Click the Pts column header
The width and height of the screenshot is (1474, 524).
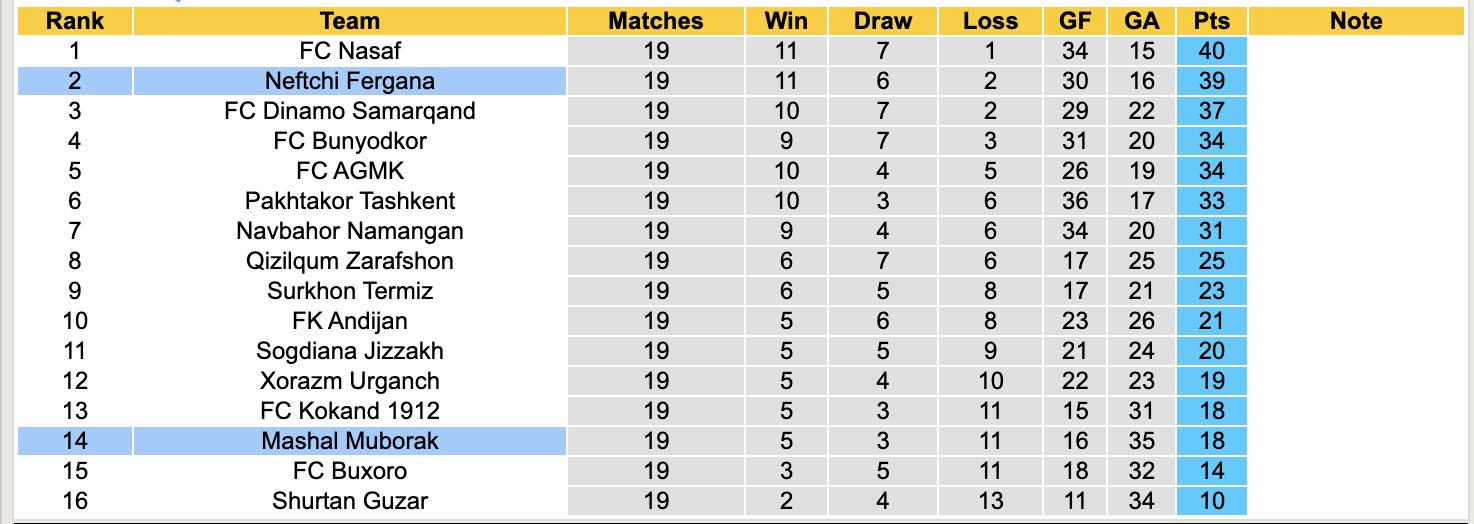1212,21
